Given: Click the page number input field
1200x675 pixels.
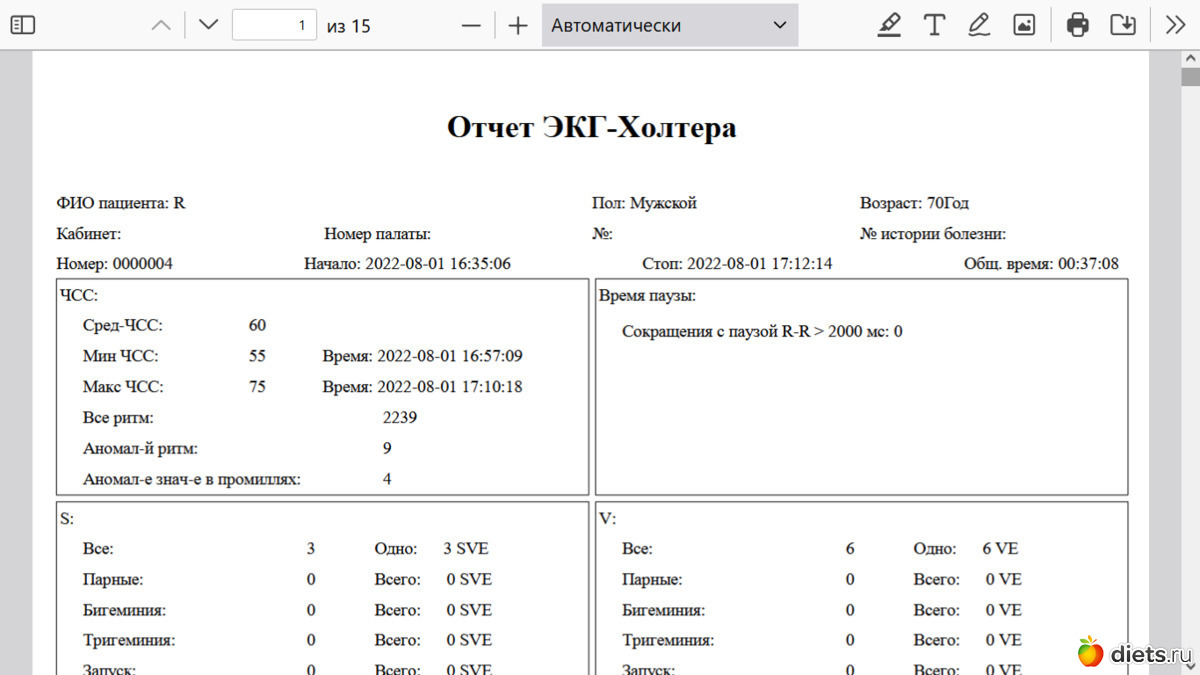Looking at the screenshot, I should pyautogui.click(x=274, y=25).
